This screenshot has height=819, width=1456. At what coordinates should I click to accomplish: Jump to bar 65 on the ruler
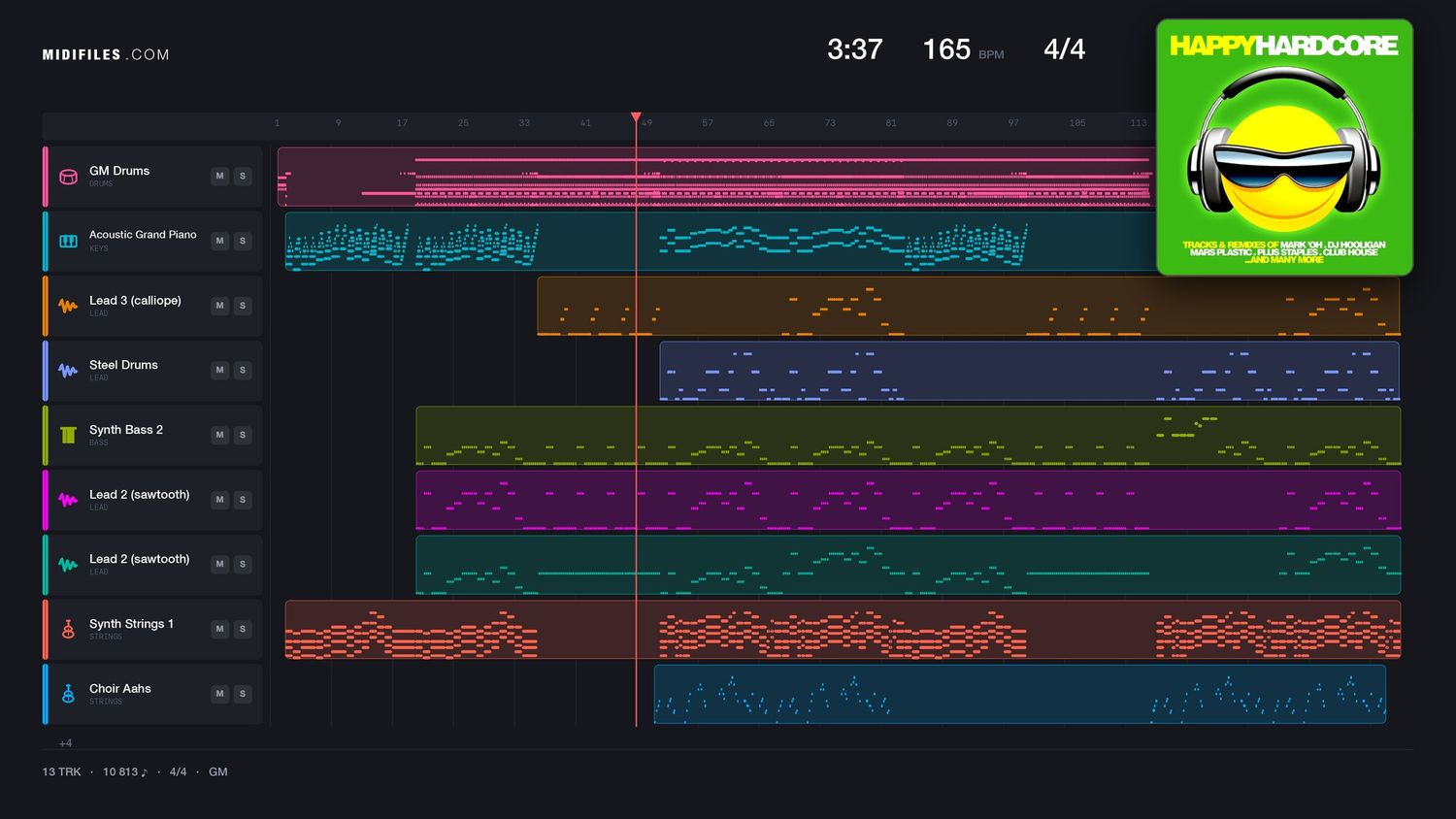pyautogui.click(x=769, y=123)
